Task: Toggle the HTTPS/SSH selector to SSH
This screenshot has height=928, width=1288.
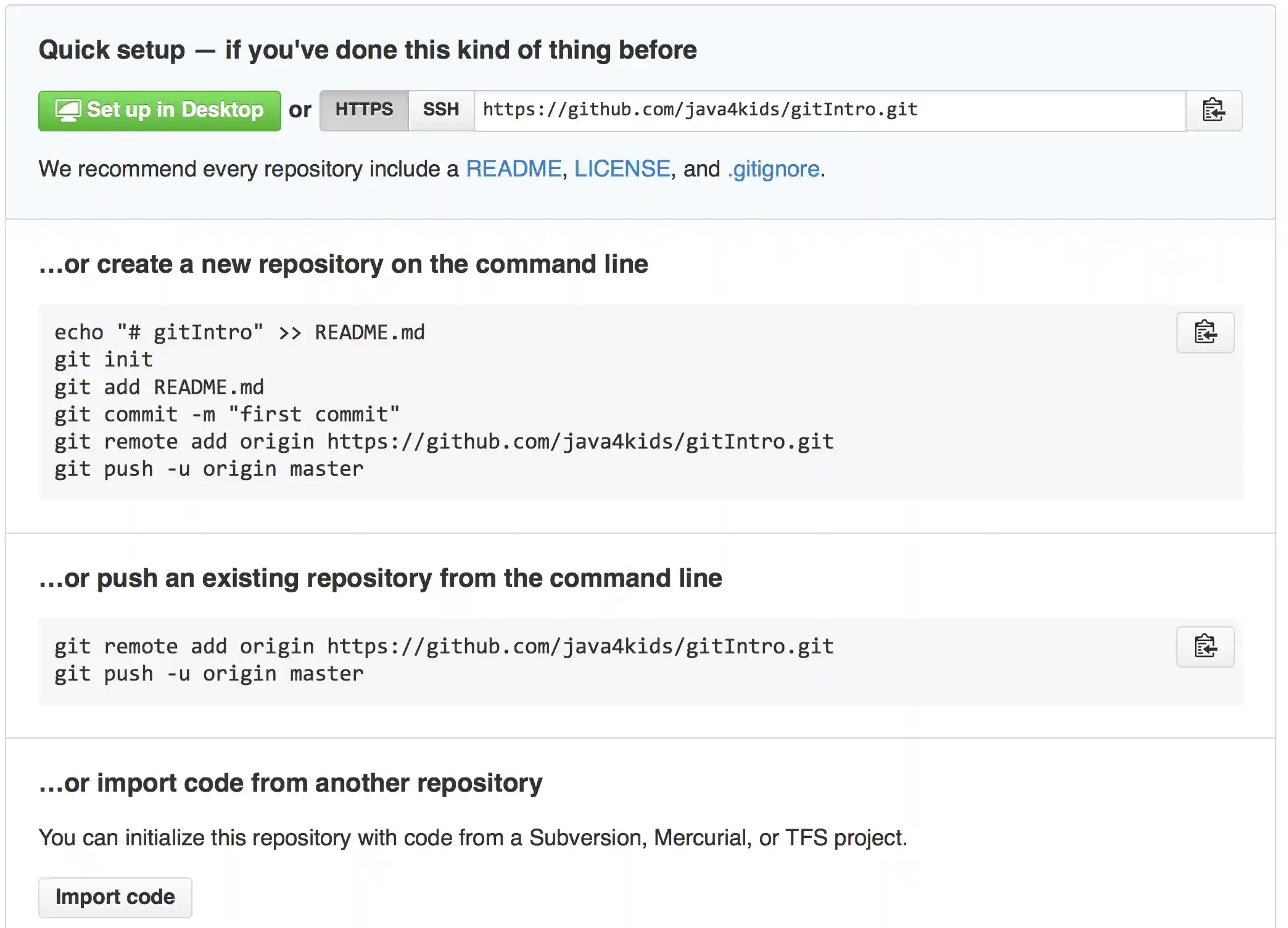Action: pos(440,109)
